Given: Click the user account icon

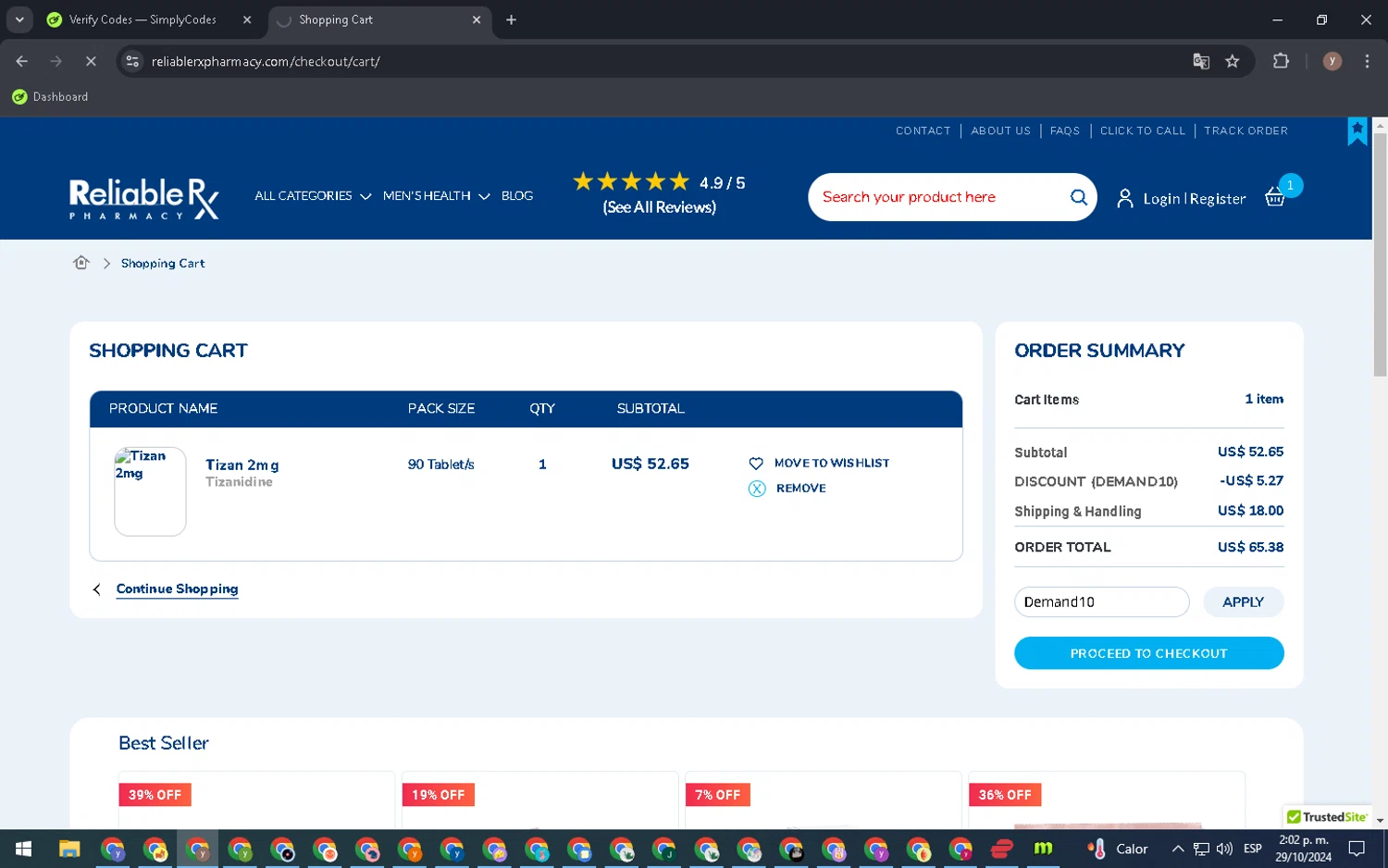Looking at the screenshot, I should 1124,198.
